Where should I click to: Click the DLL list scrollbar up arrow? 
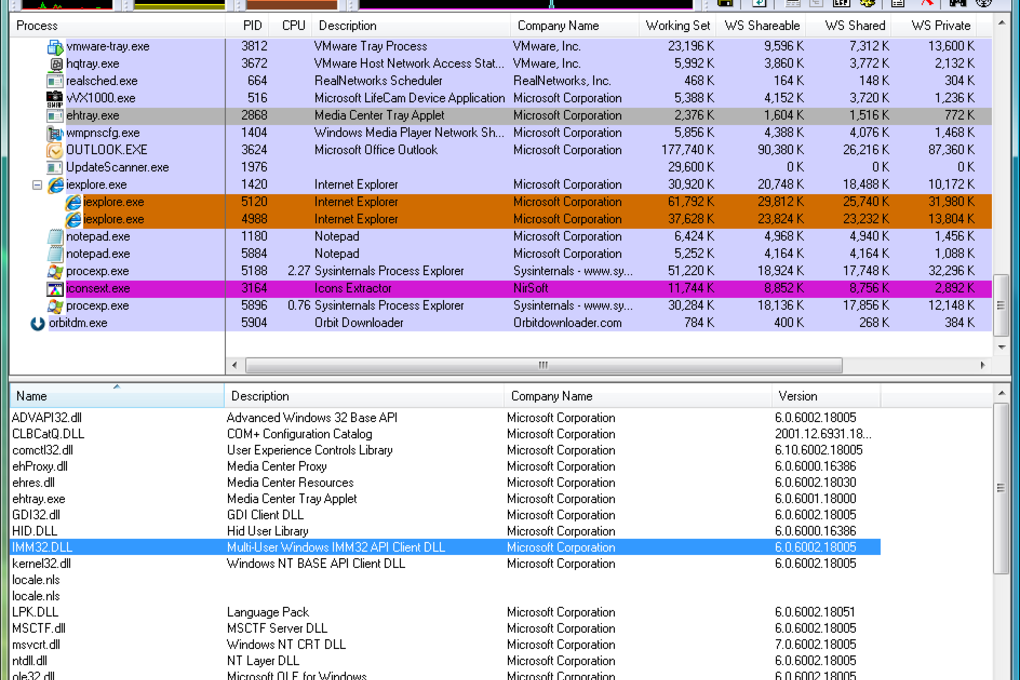(1002, 392)
